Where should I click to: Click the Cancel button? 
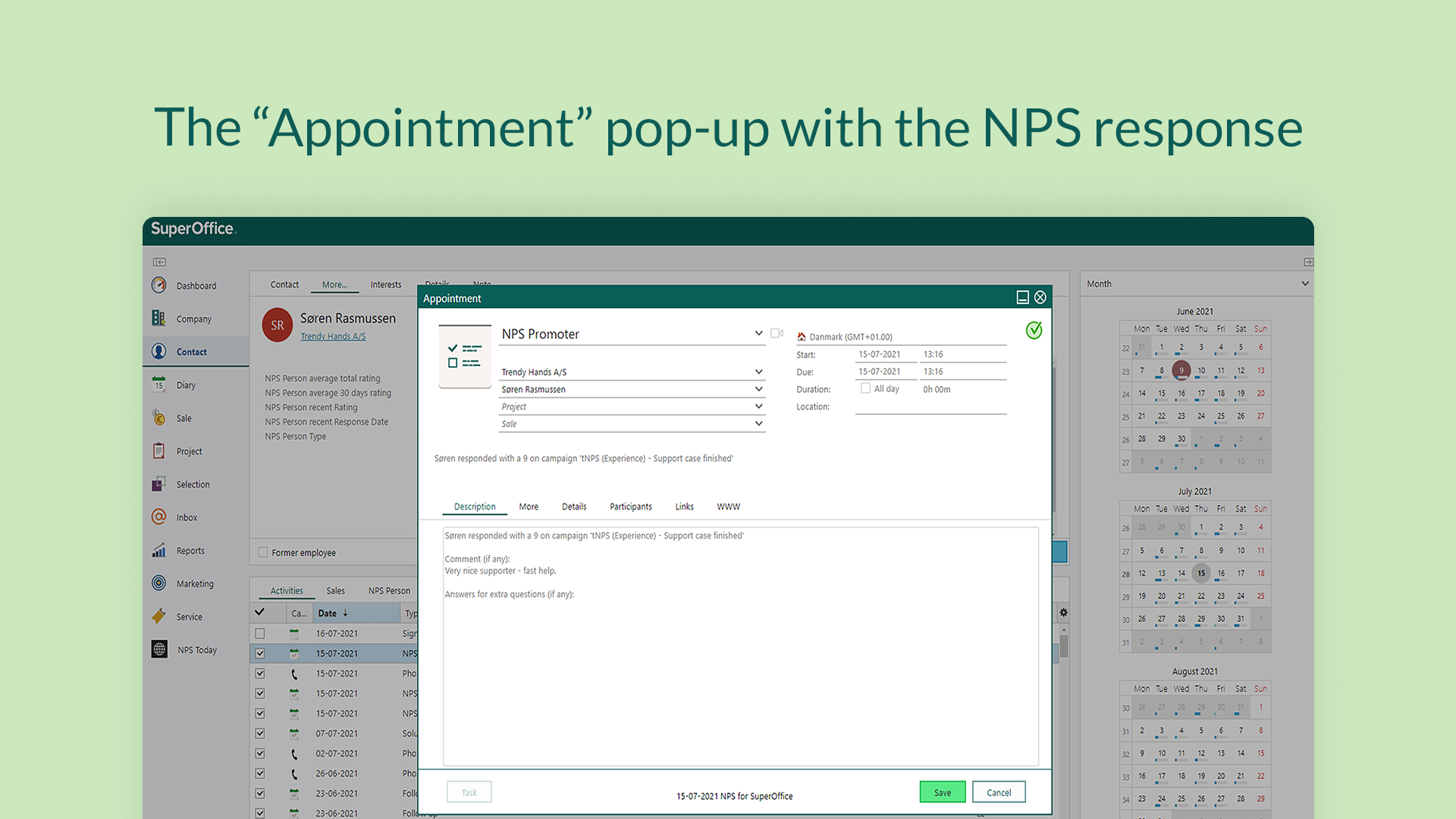point(999,792)
